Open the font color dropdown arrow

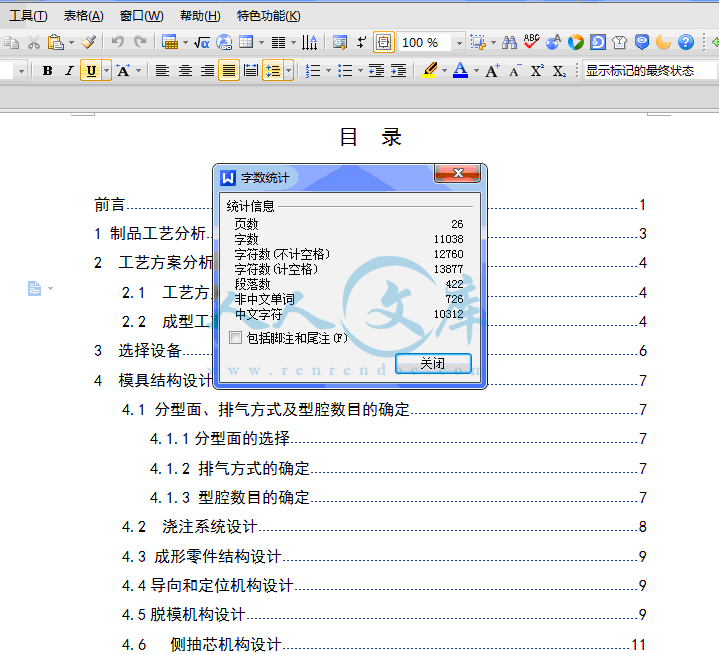tap(476, 71)
